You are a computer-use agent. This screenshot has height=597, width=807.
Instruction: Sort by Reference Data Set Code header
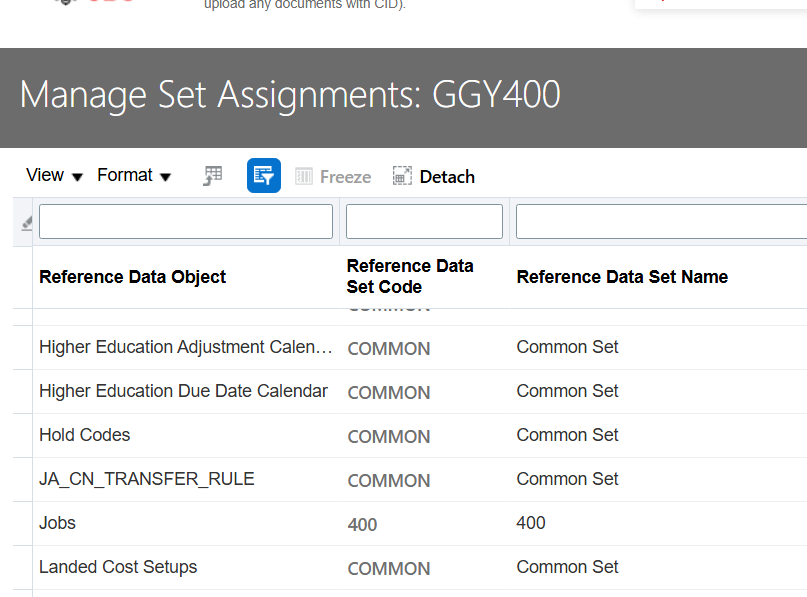pos(410,276)
